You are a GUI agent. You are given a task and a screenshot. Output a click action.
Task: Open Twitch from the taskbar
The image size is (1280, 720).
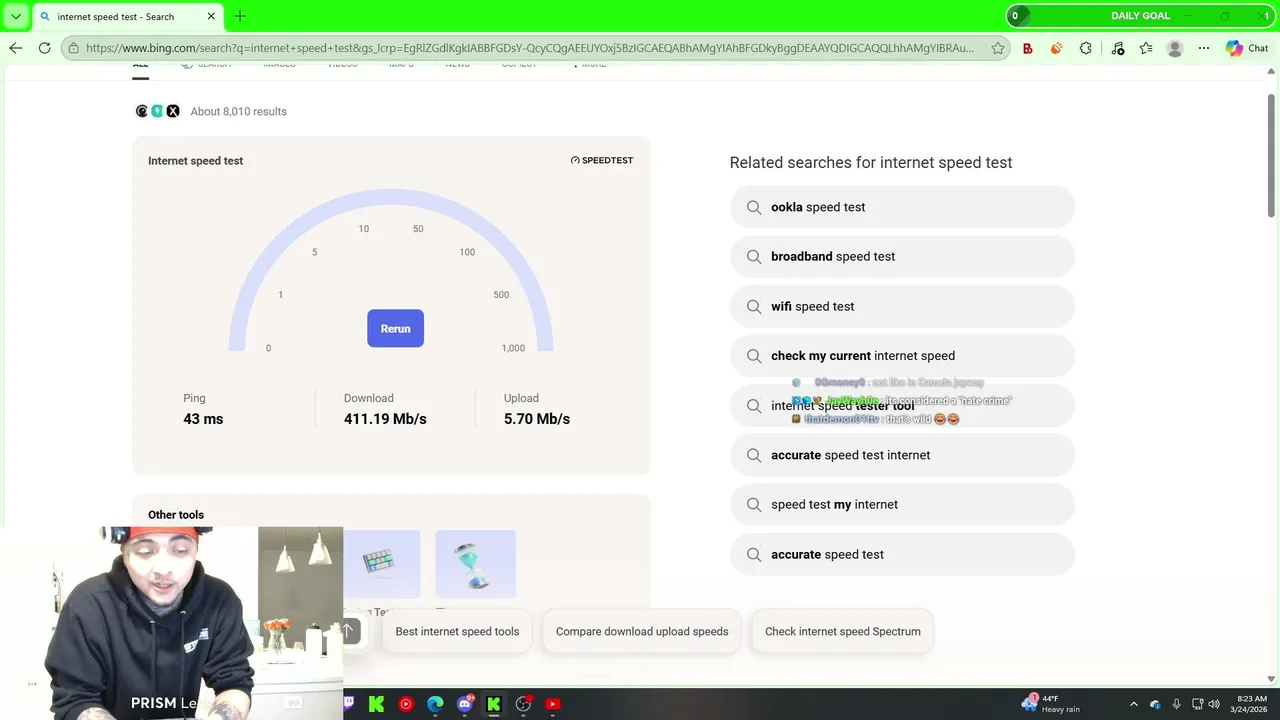pyautogui.click(x=348, y=704)
